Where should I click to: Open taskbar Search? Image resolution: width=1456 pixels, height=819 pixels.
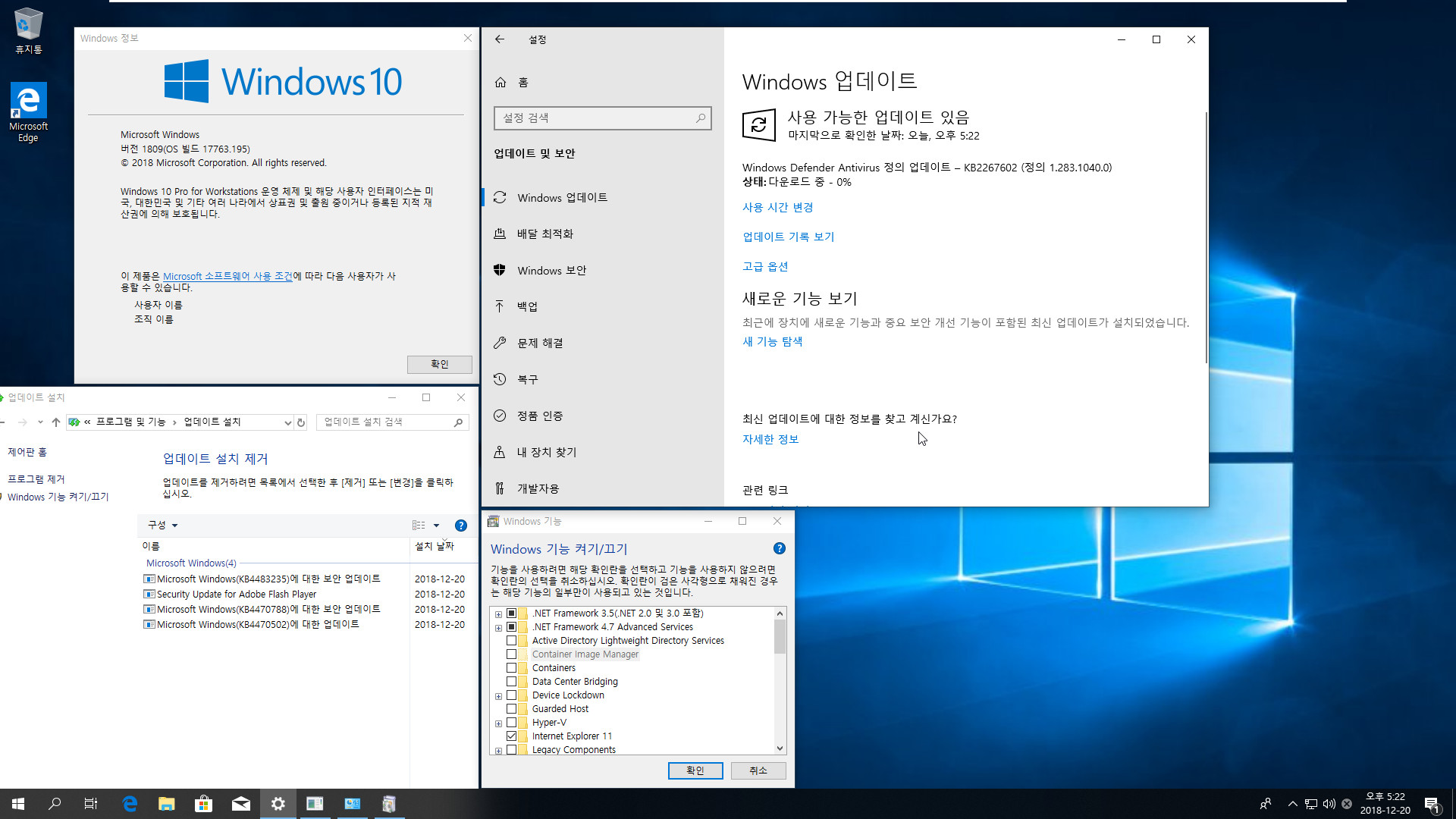(55, 804)
